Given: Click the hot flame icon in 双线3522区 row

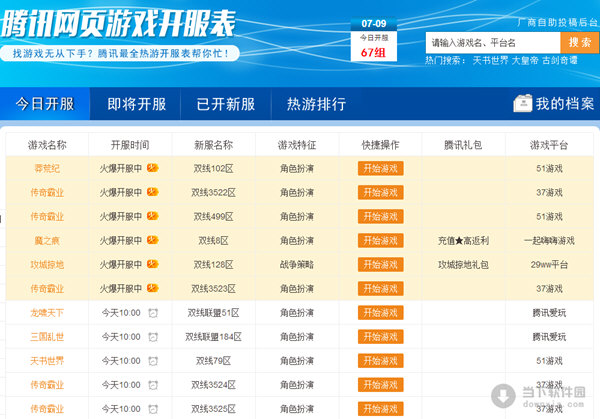Looking at the screenshot, I should (x=153, y=192).
